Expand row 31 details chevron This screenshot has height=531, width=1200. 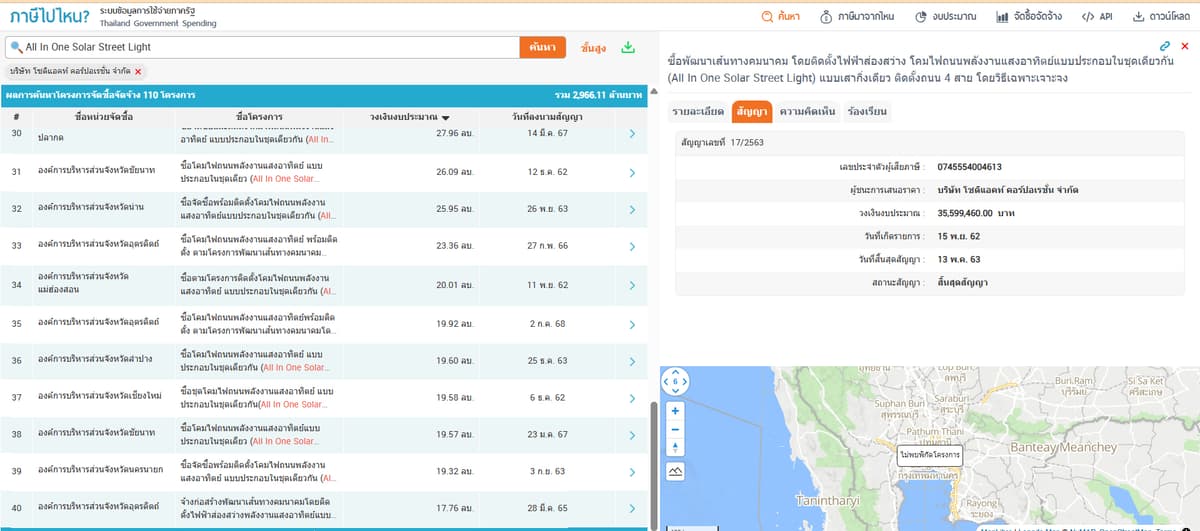click(632, 173)
